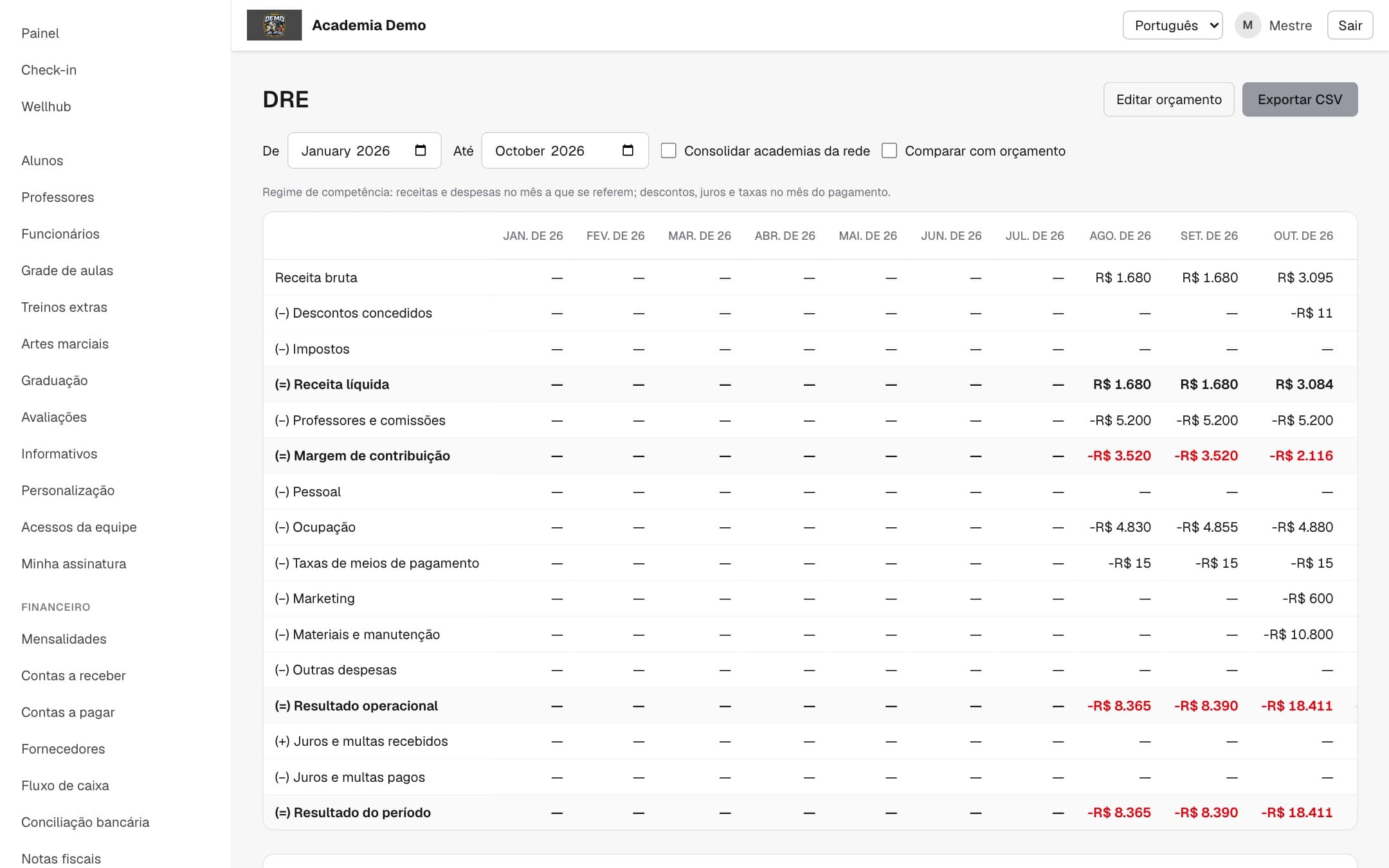Click the -R$ 600 Marketing value
The height and width of the screenshot is (868, 1389).
click(1307, 599)
